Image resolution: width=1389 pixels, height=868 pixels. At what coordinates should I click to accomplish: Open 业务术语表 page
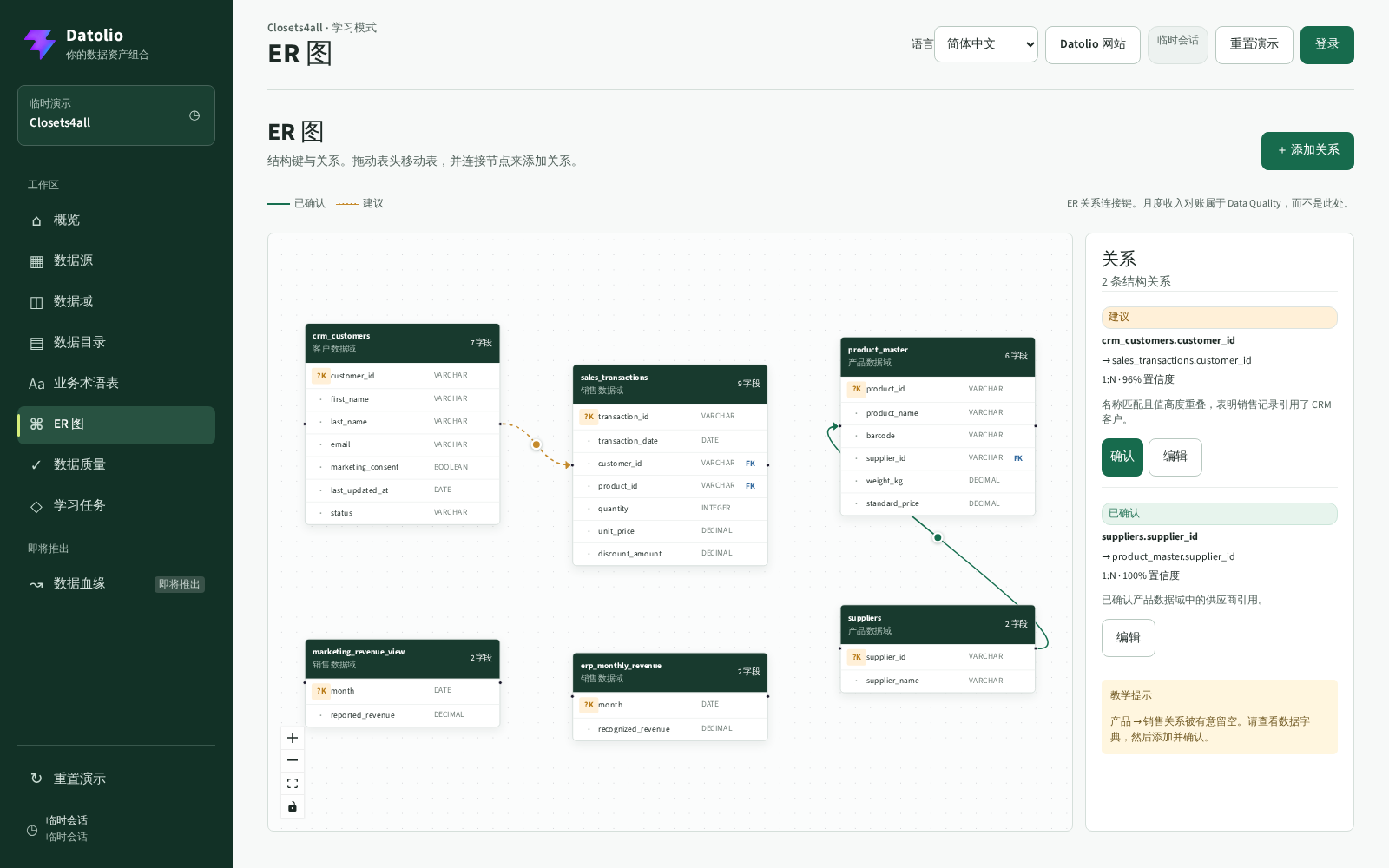tap(116, 384)
